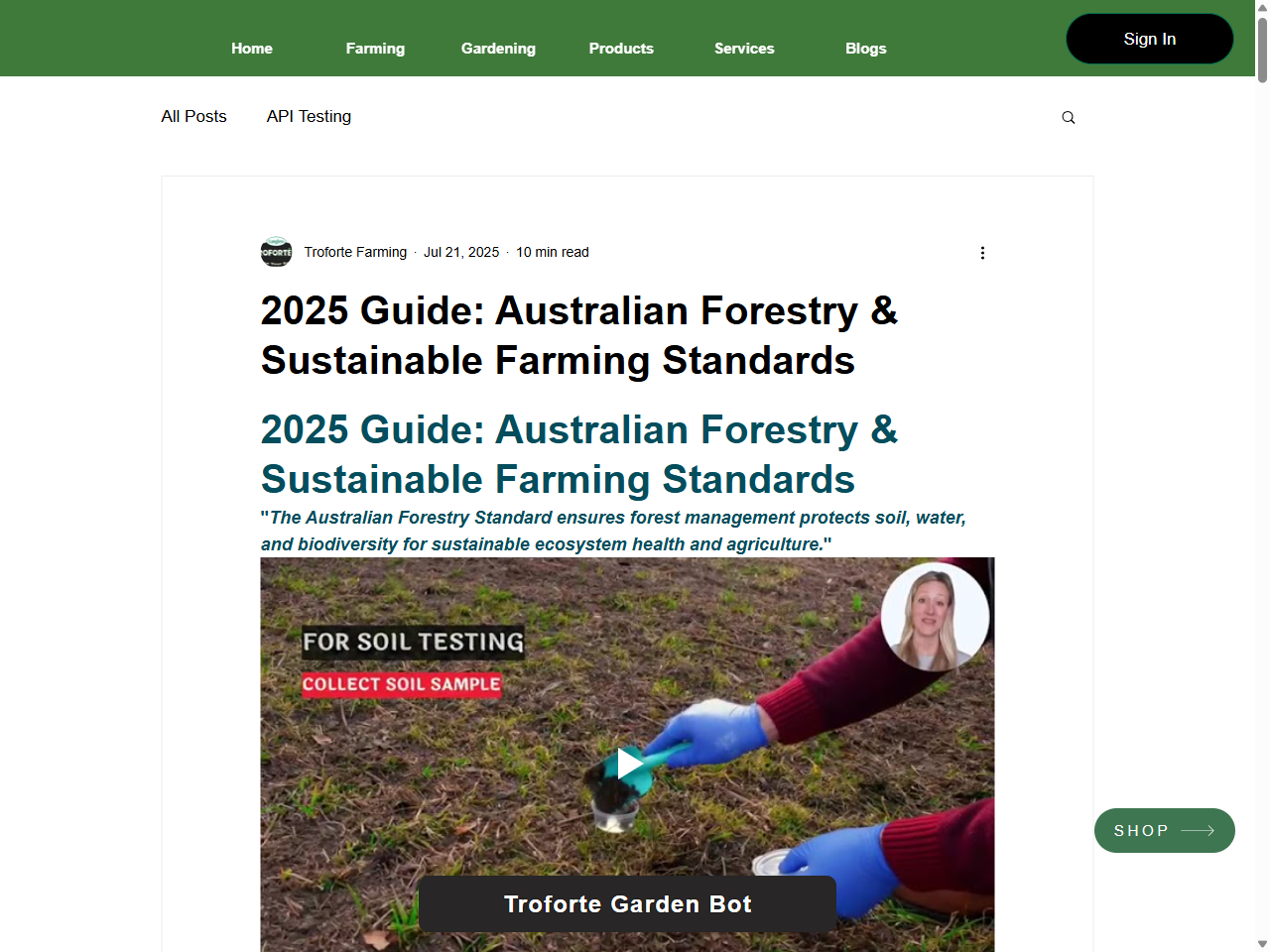Open the blog search icon
Screen dimensions: 1270x952
click(1069, 116)
